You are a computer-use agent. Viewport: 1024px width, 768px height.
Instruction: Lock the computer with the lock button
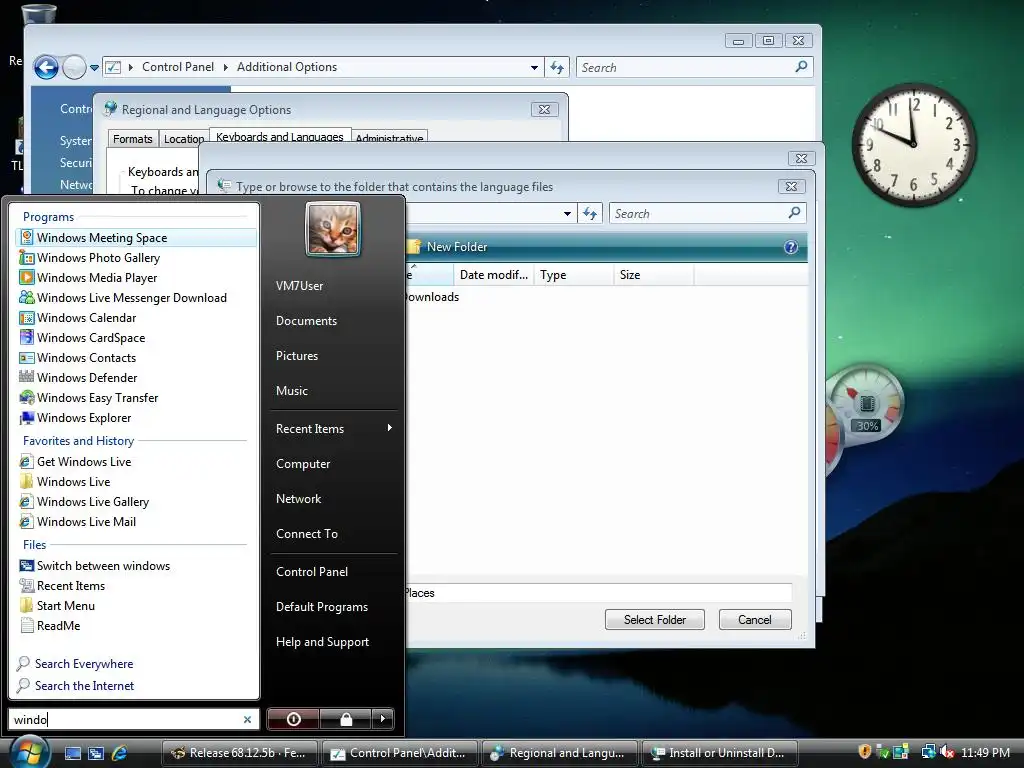tap(346, 719)
